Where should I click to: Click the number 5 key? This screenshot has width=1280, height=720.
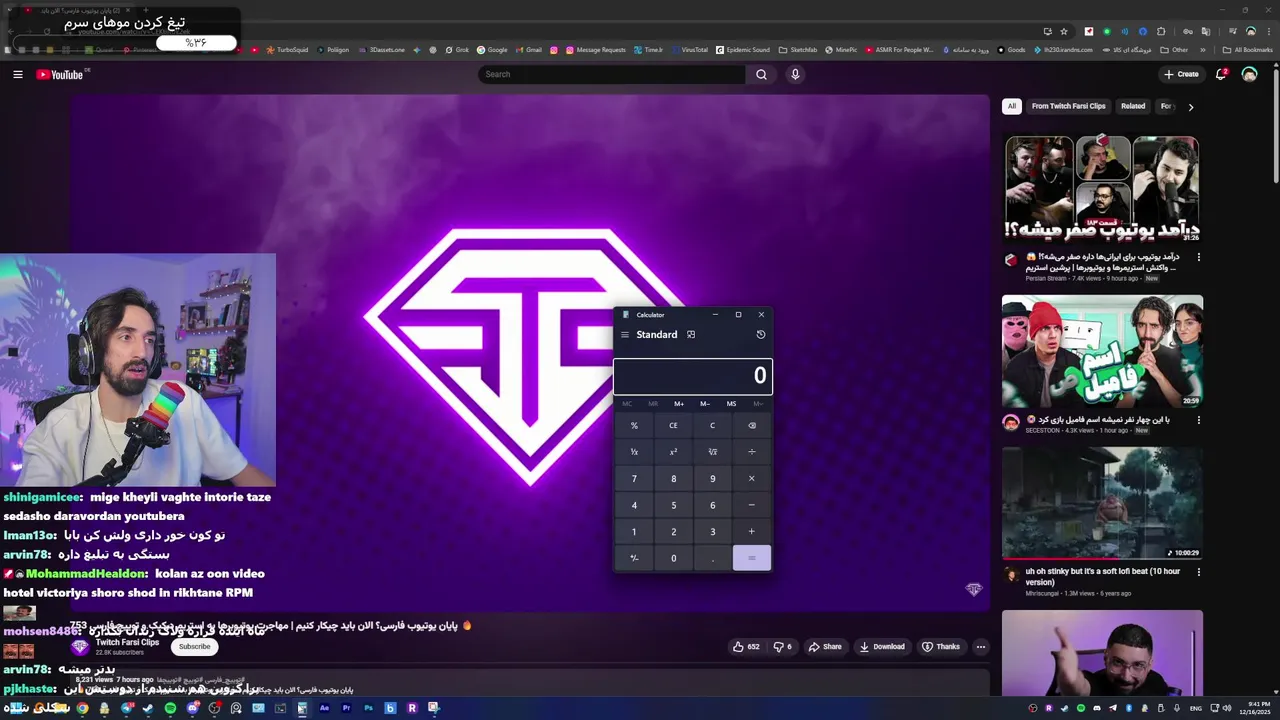click(x=673, y=505)
